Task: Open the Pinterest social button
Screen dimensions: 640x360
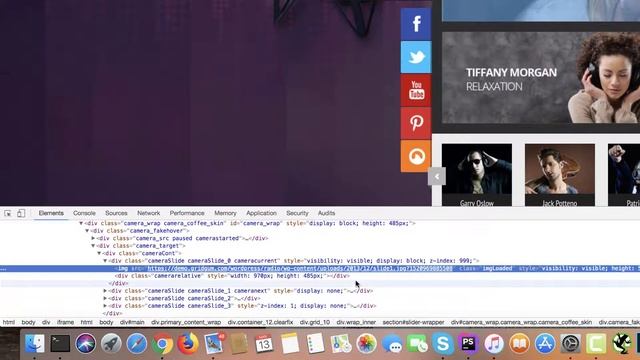Action: 416,123
